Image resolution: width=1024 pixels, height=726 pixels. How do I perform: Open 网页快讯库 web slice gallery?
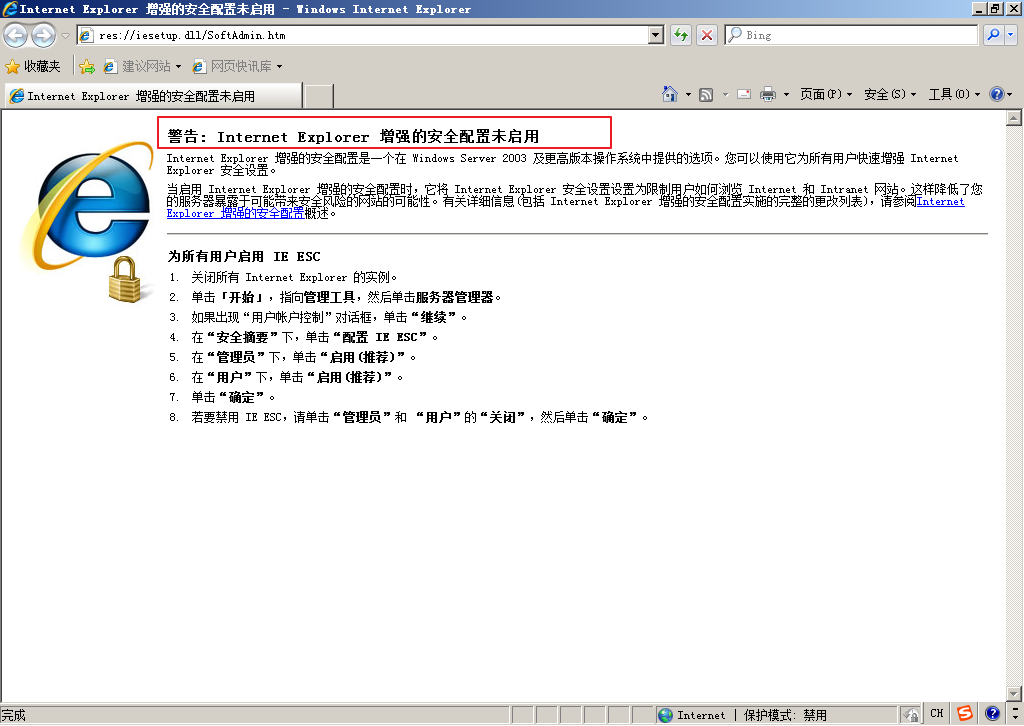[237, 66]
